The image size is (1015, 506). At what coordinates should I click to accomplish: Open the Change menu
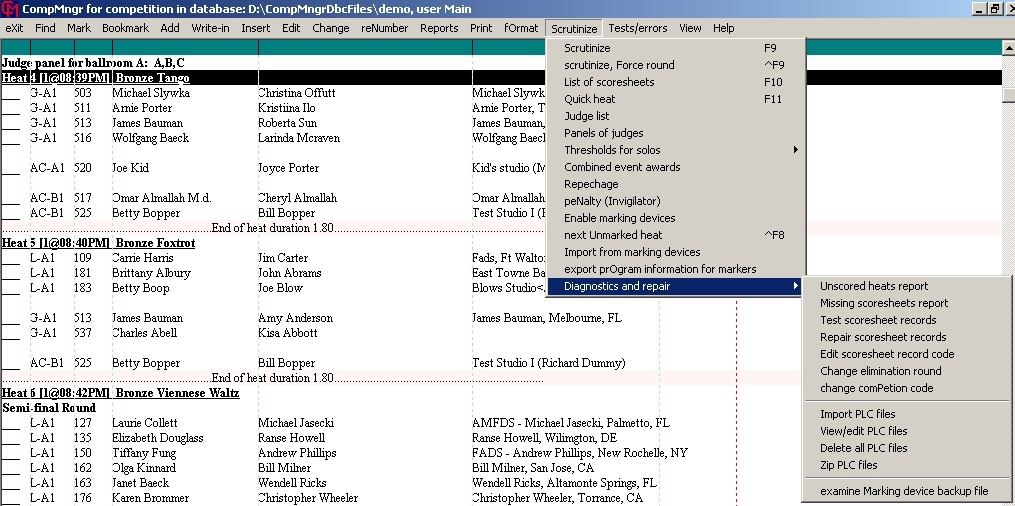coord(331,28)
